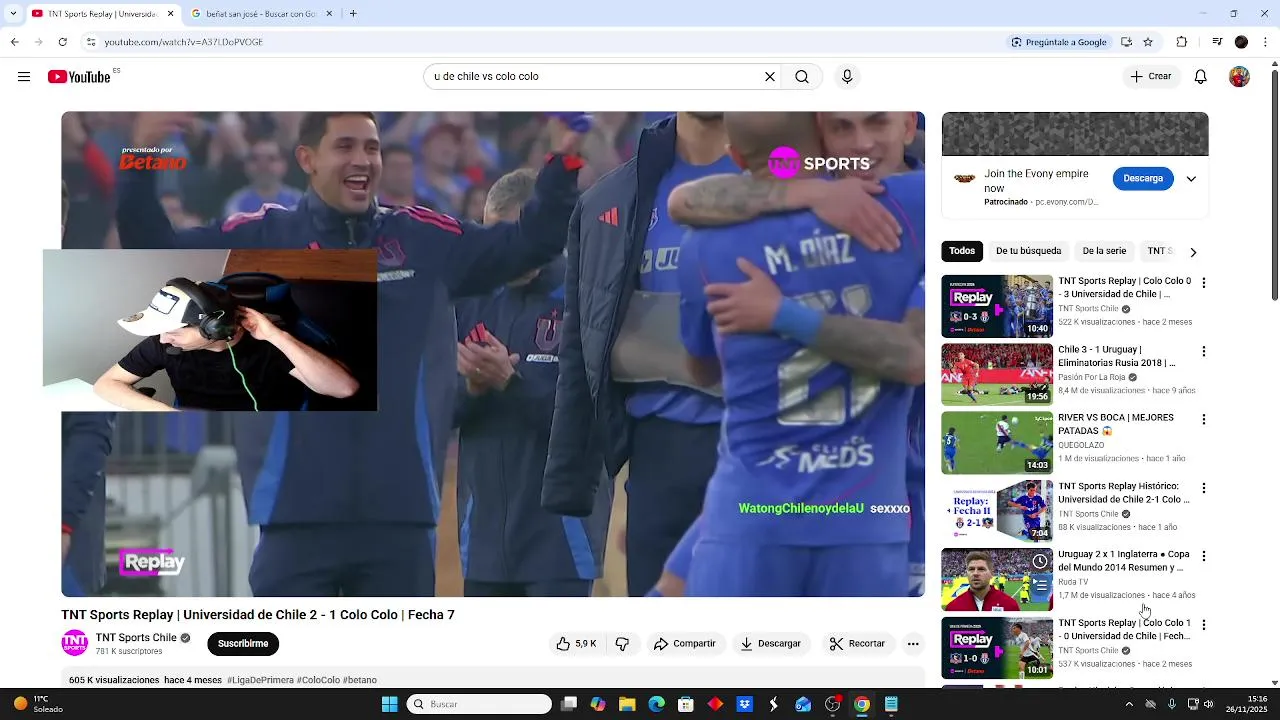Open Microsoft Edge from the taskbar
This screenshot has width=1280, height=720.
click(x=656, y=704)
